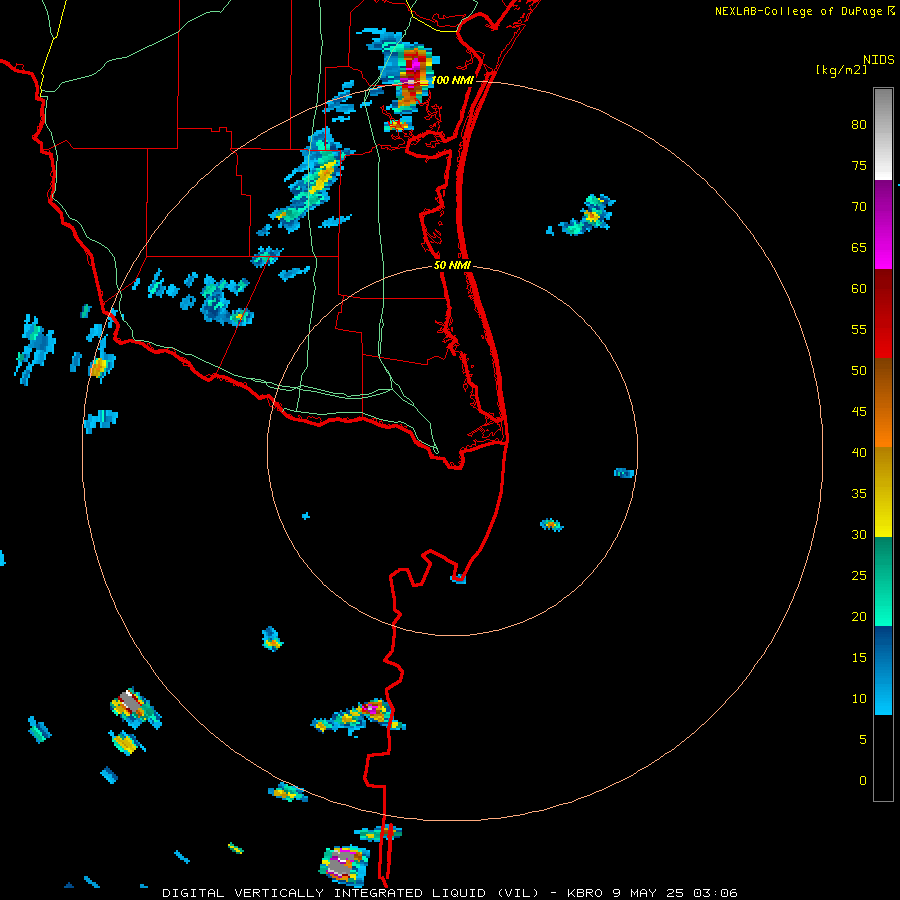Click the 10 value on the color scale

point(859,699)
